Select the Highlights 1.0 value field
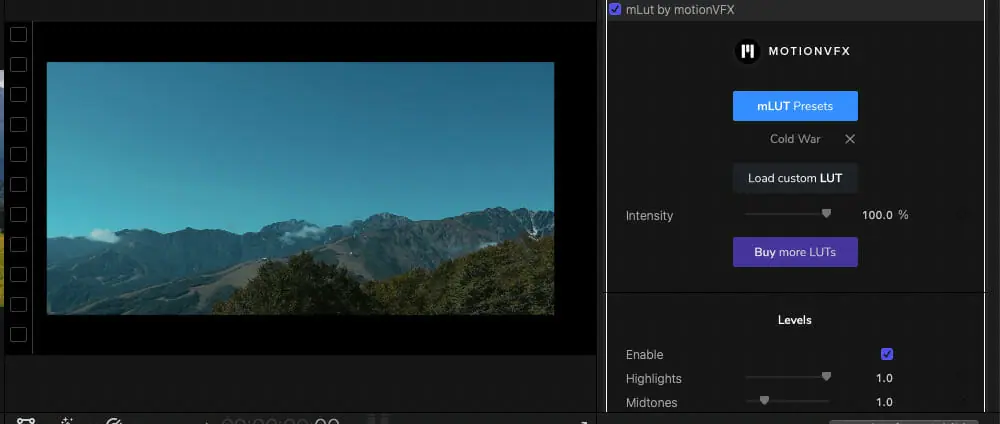The height and width of the screenshot is (424, 1000). point(884,379)
